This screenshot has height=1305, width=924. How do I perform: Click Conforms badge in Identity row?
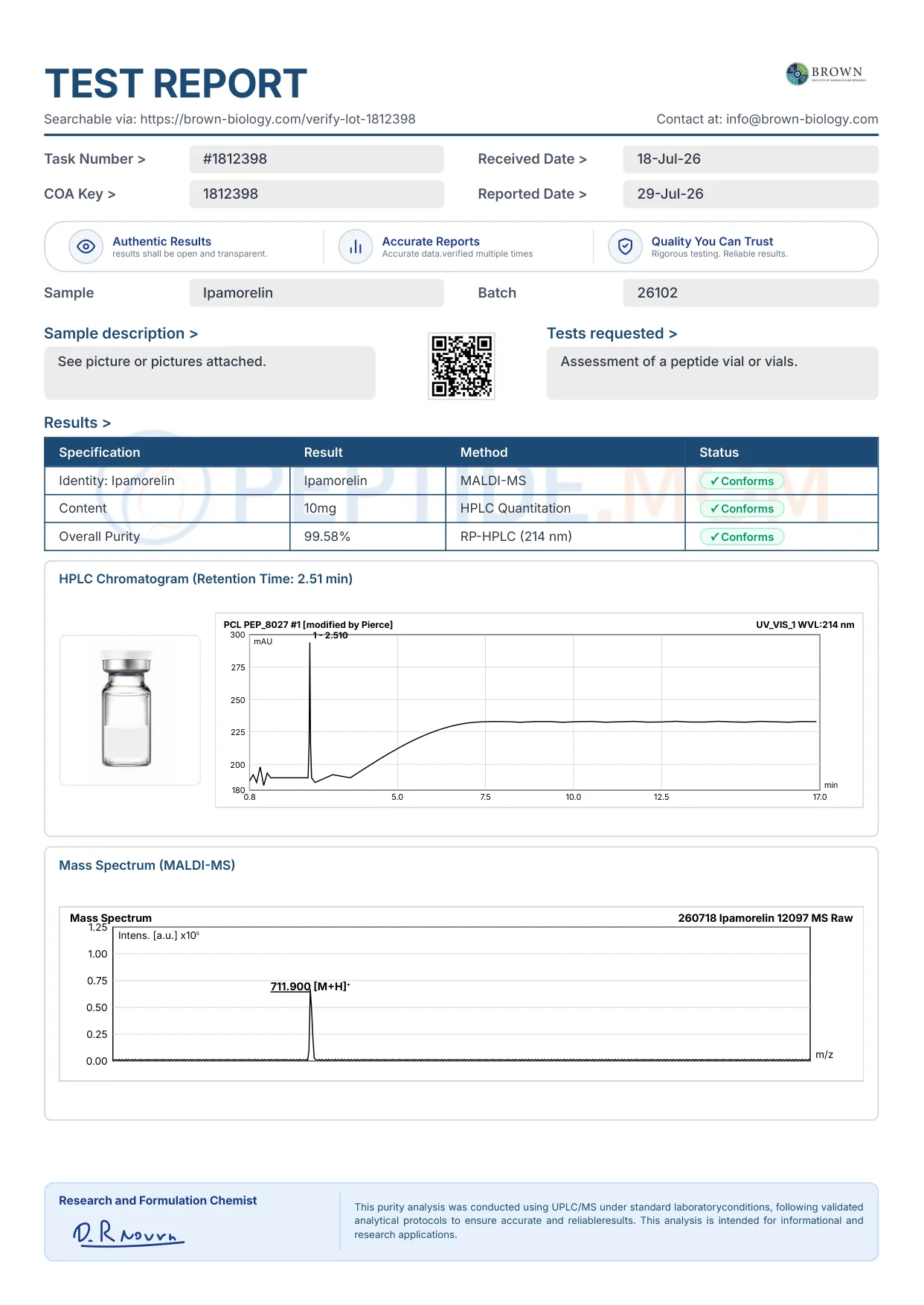(x=742, y=481)
